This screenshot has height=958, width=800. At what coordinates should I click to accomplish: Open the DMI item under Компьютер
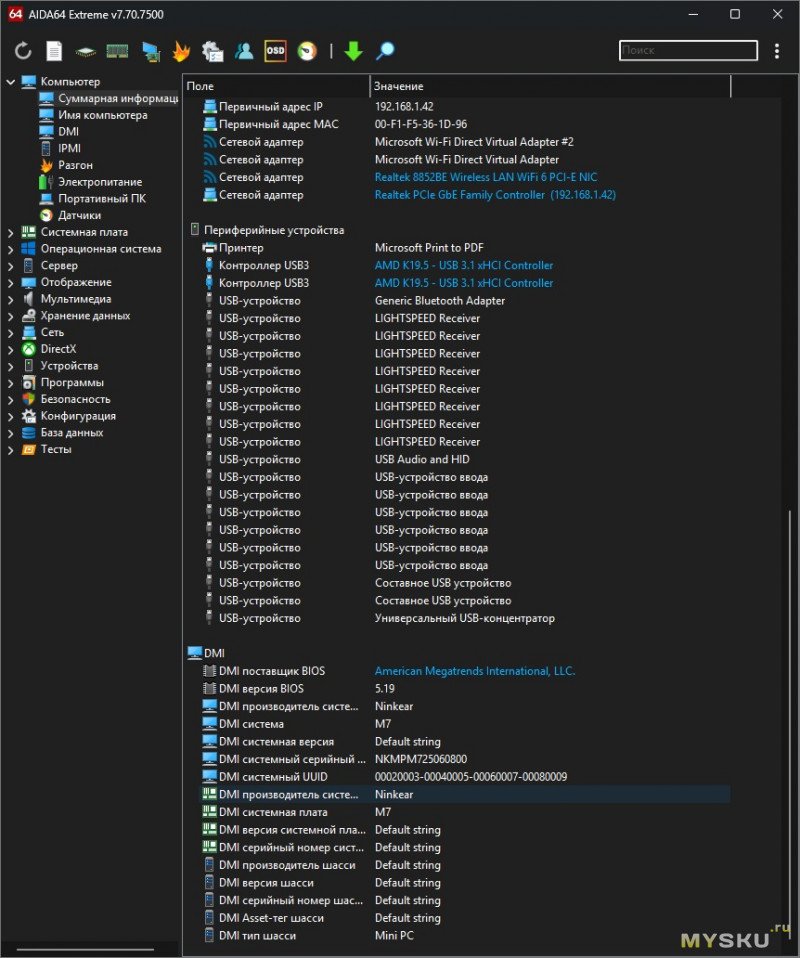pos(68,131)
